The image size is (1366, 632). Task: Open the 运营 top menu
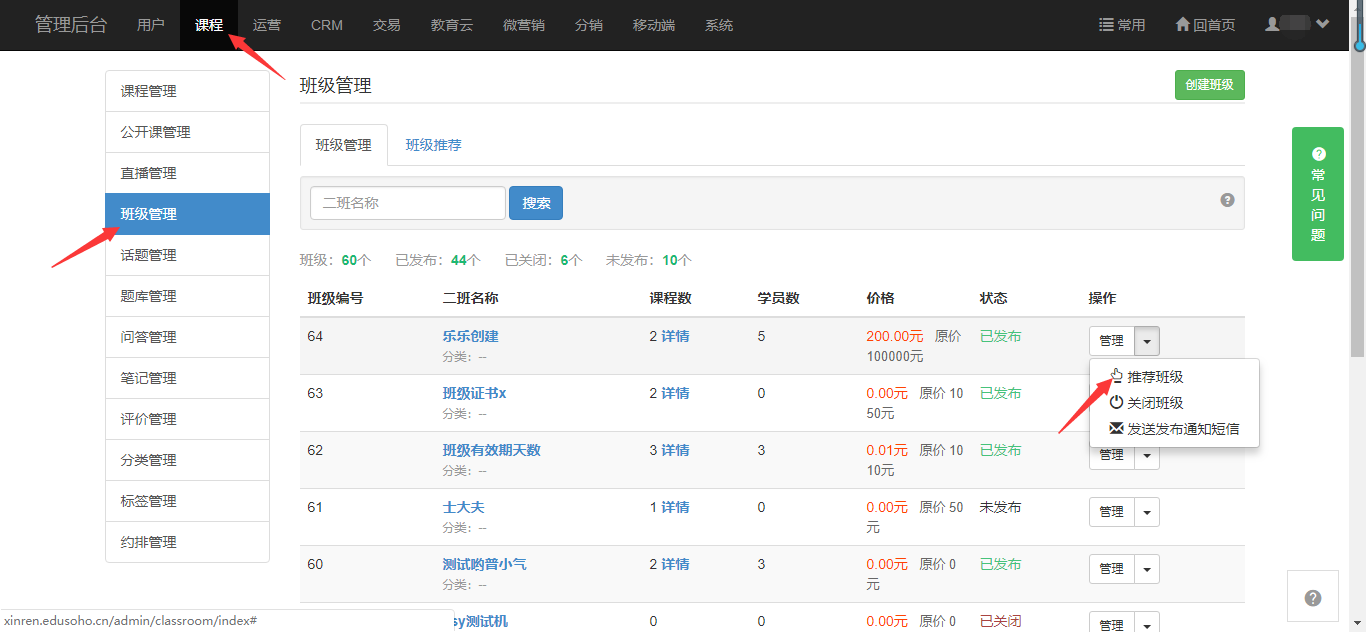[x=267, y=25]
